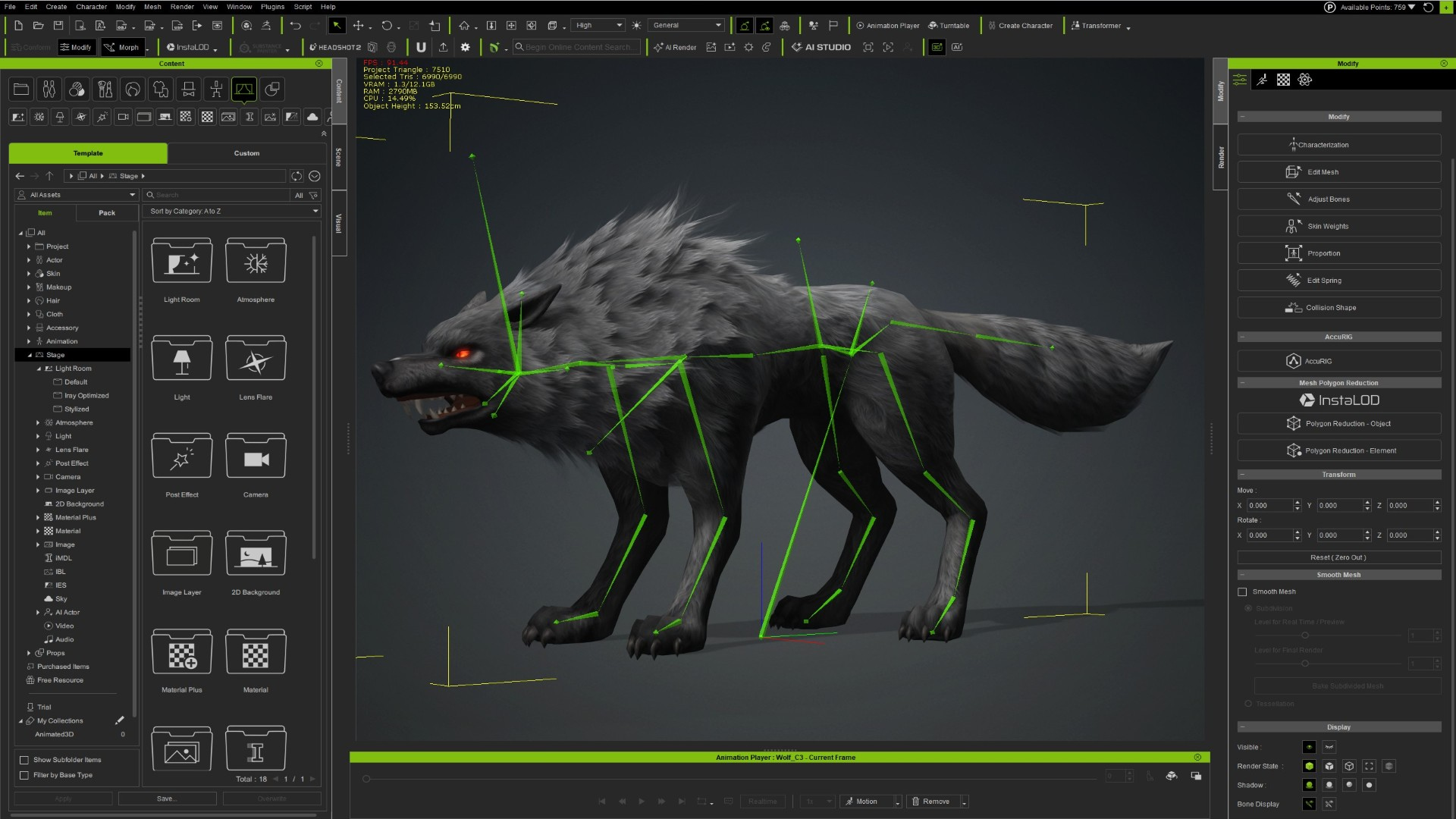Viewport: 1456px width, 819px height.
Task: Open the Cloth content category icon
Action: tap(161, 89)
